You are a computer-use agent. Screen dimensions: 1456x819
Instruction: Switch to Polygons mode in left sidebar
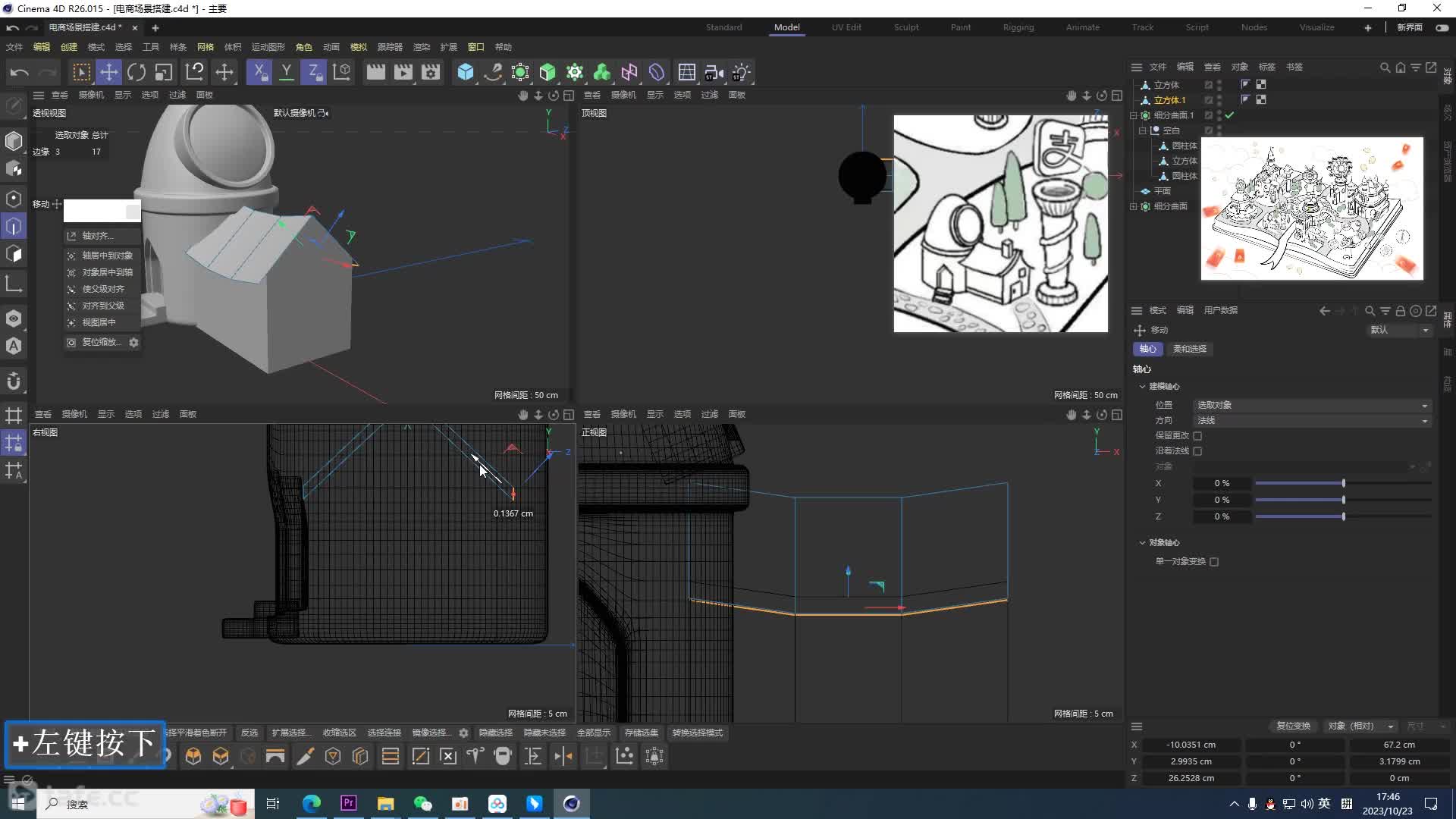(14, 254)
